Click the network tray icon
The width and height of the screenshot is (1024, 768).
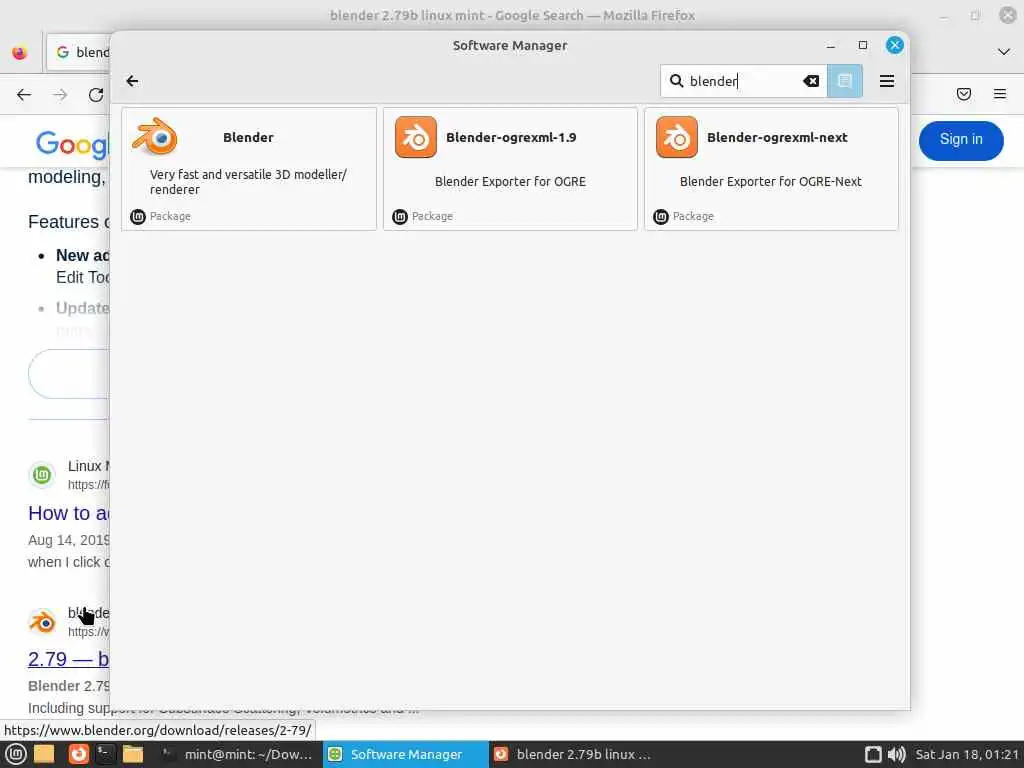(873, 754)
